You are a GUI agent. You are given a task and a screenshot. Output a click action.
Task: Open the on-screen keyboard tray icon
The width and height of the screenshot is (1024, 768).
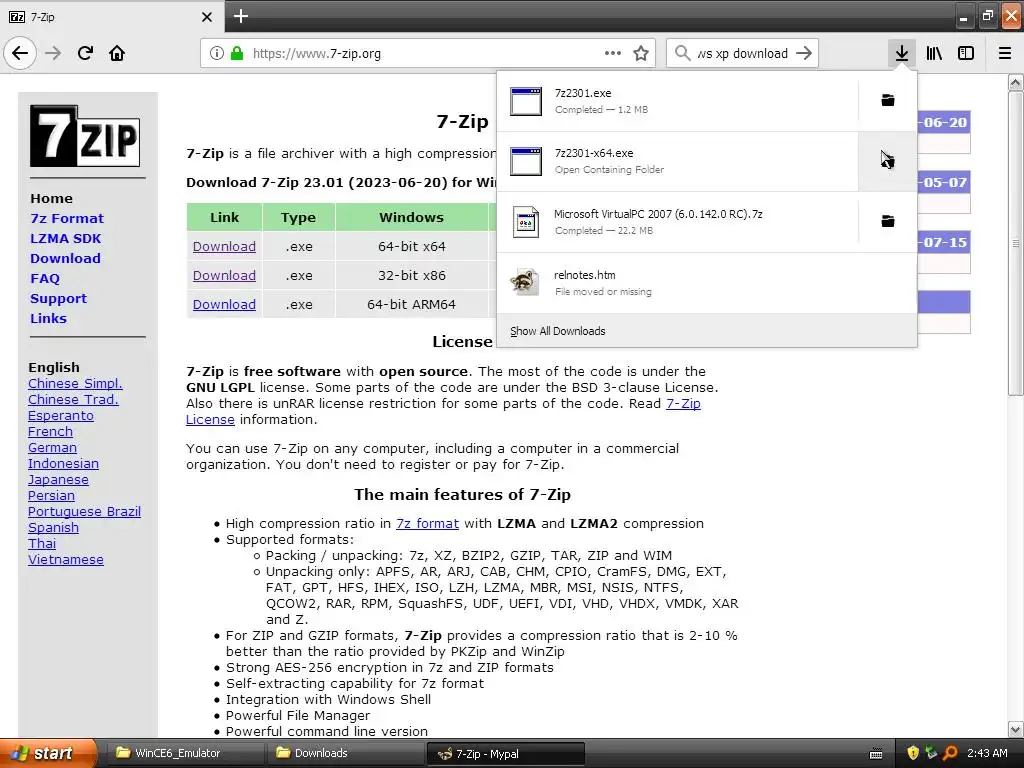pyautogui.click(x=876, y=754)
